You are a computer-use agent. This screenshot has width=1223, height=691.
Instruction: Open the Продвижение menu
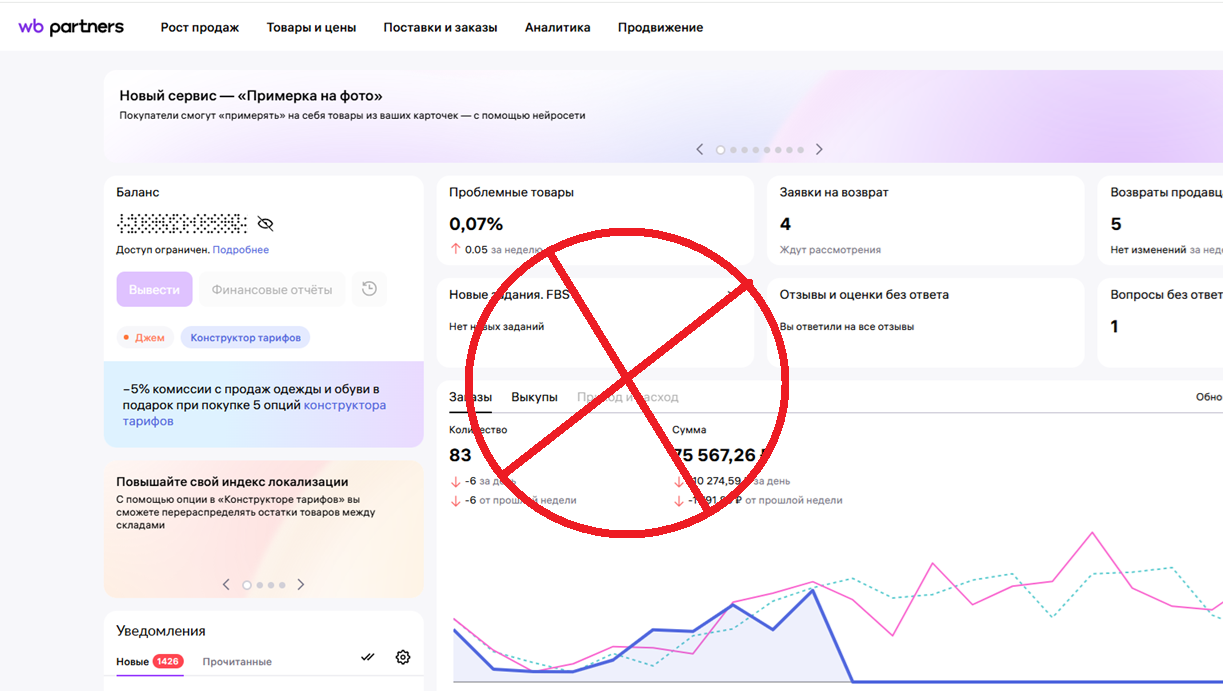tap(662, 27)
